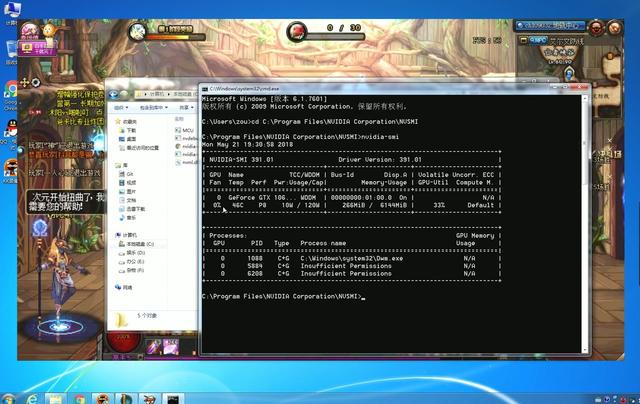Viewport: 640px width, 404px height.
Task: Click Explorer's forward arrow button
Action: [x=124, y=94]
